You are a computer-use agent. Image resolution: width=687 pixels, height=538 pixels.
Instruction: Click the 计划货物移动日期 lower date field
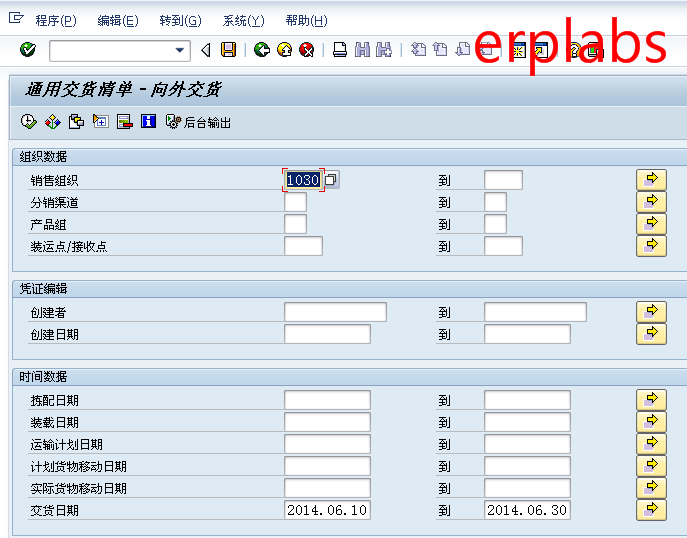(327, 466)
